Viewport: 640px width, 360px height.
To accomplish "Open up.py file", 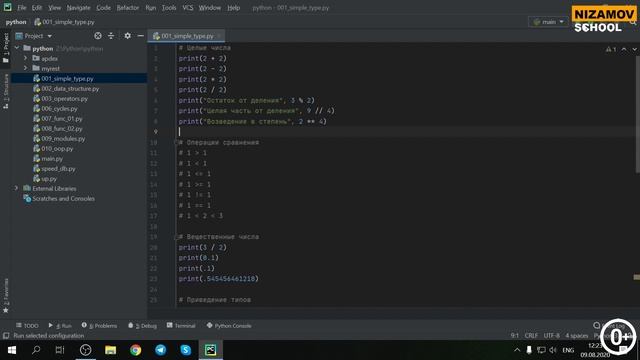I will (49, 178).
